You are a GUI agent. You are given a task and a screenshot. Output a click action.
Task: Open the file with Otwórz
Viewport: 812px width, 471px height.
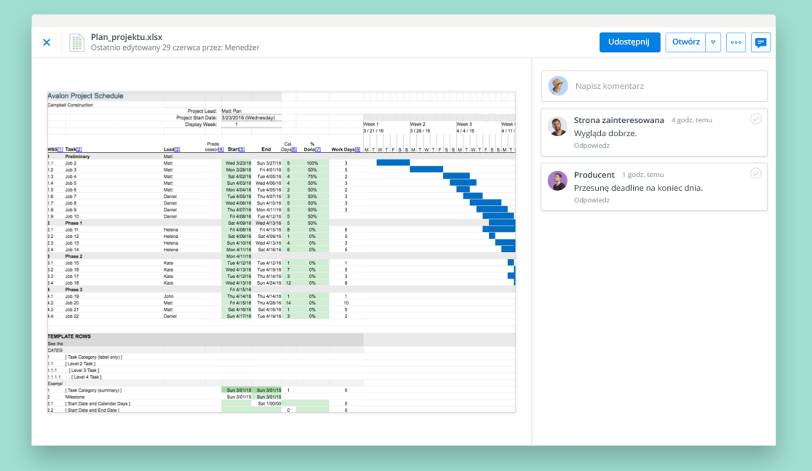tap(686, 42)
